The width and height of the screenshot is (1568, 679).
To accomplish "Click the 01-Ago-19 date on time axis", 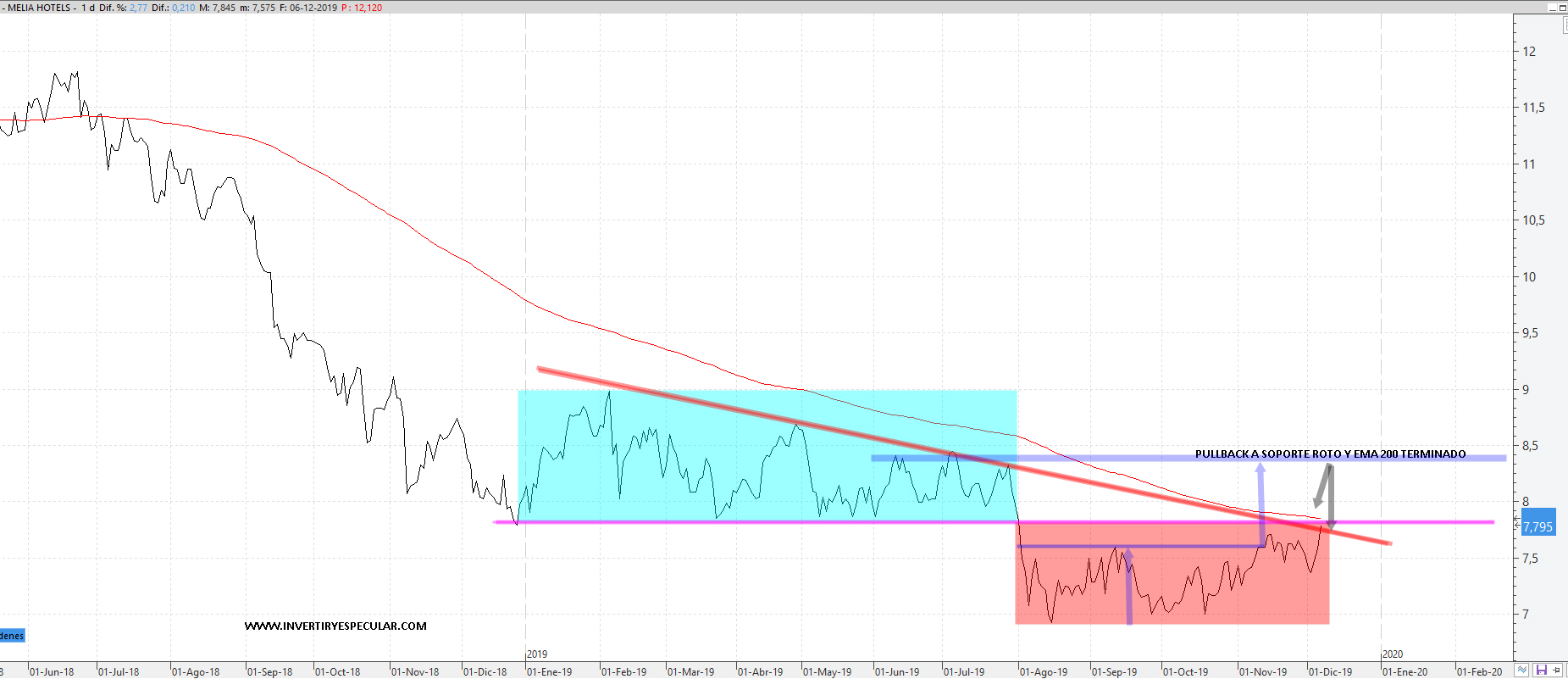I will 1043,671.
